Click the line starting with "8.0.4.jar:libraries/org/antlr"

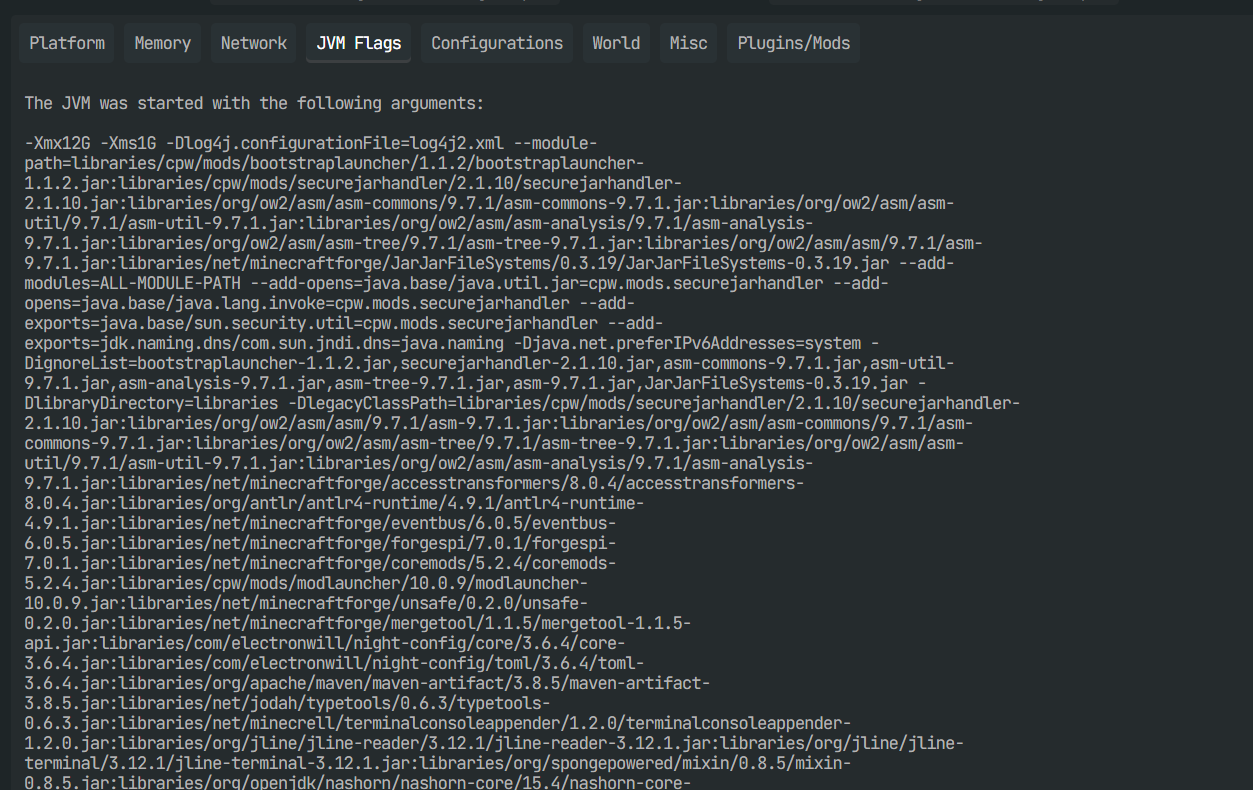coord(335,503)
